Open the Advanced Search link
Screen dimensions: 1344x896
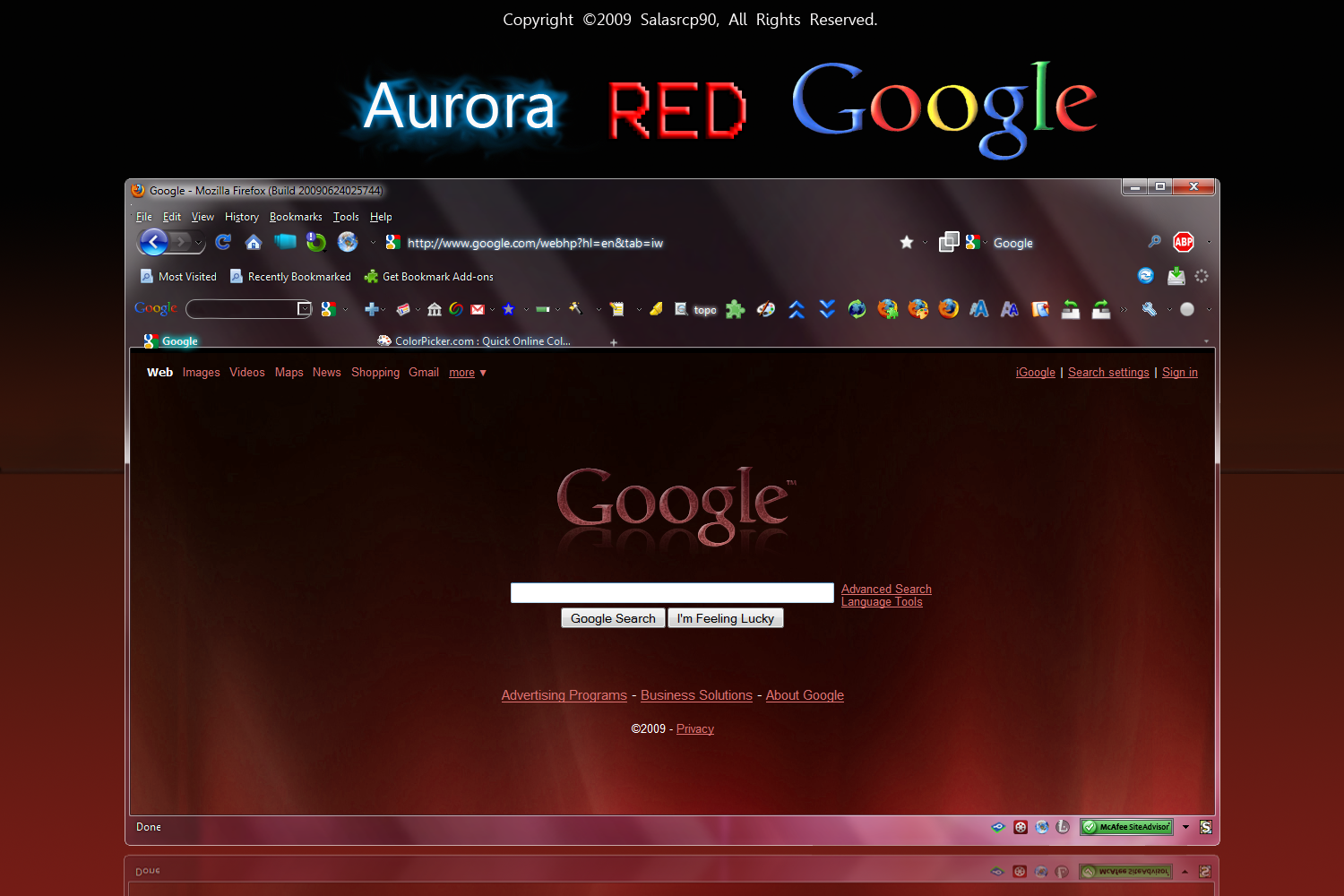point(885,589)
